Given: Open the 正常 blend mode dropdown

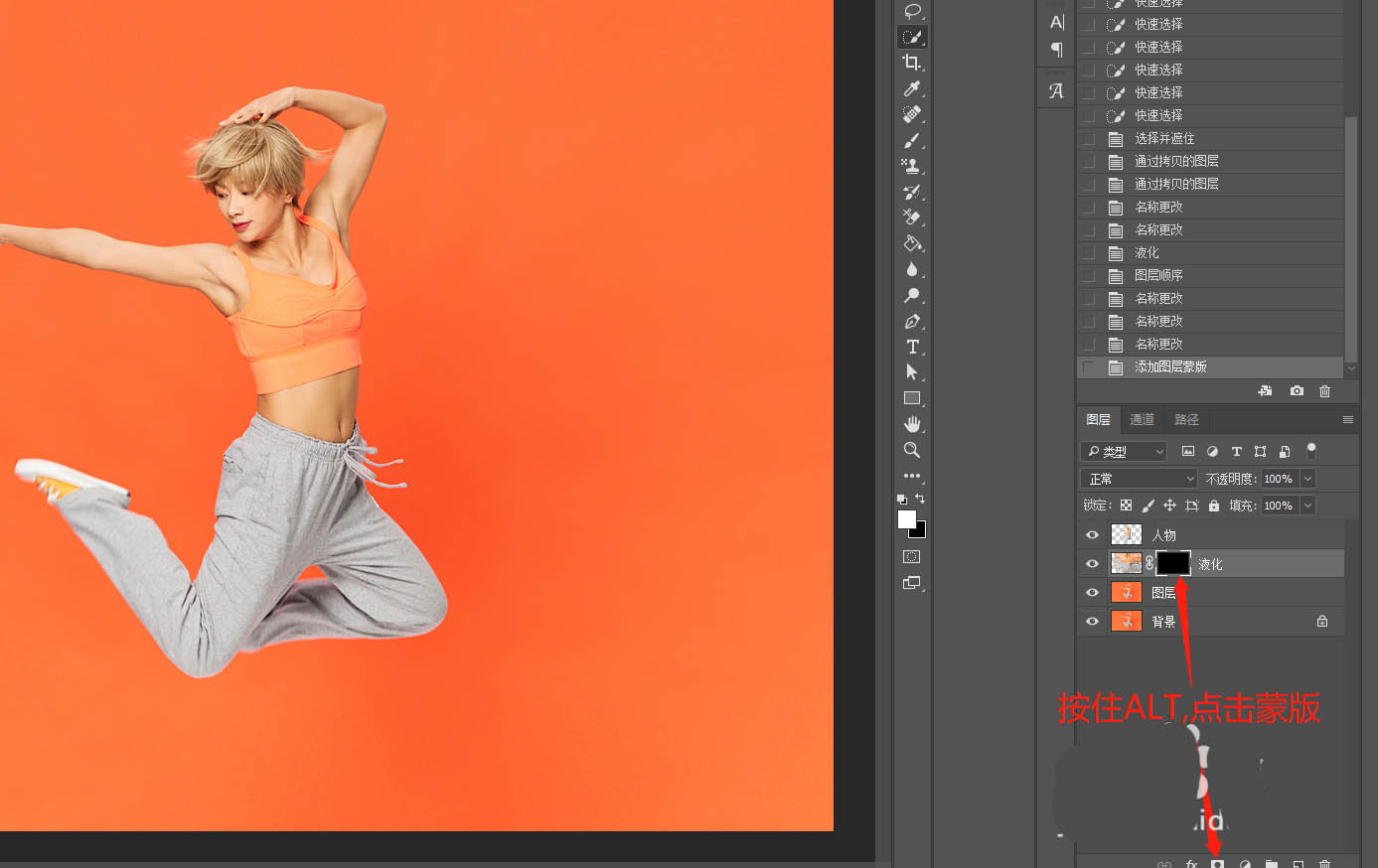Looking at the screenshot, I should point(1140,479).
